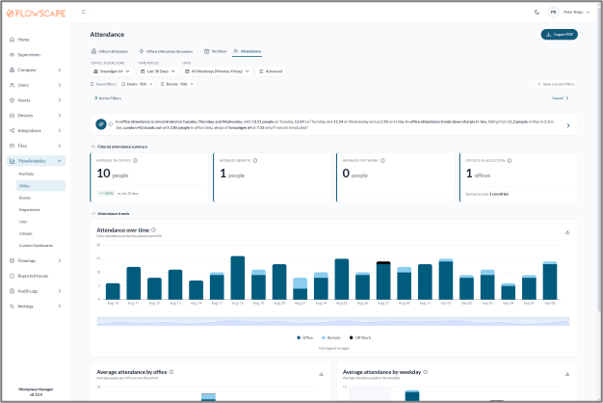Open the Last 30 Days time period dropdown
This screenshot has height=403, width=603.
tap(158, 71)
